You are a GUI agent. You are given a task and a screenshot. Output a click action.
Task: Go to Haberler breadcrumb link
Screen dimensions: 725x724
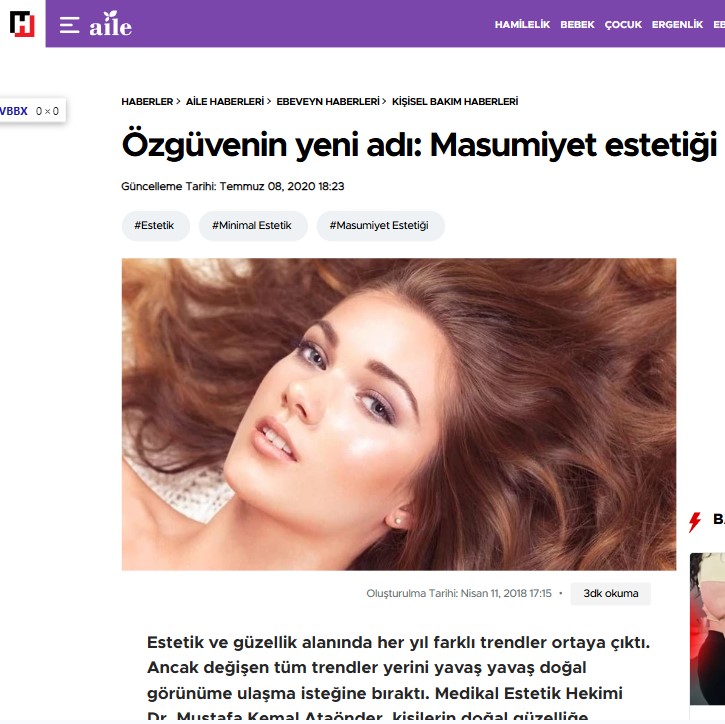[x=147, y=101]
